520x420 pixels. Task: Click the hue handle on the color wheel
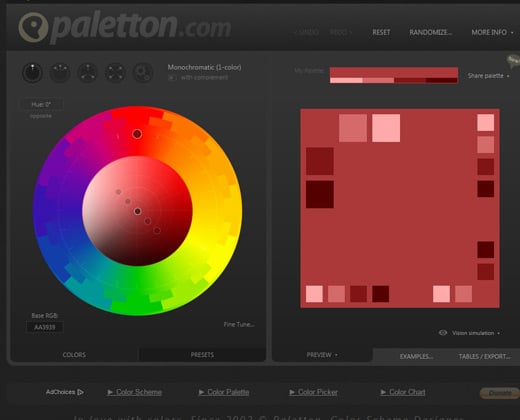point(137,134)
